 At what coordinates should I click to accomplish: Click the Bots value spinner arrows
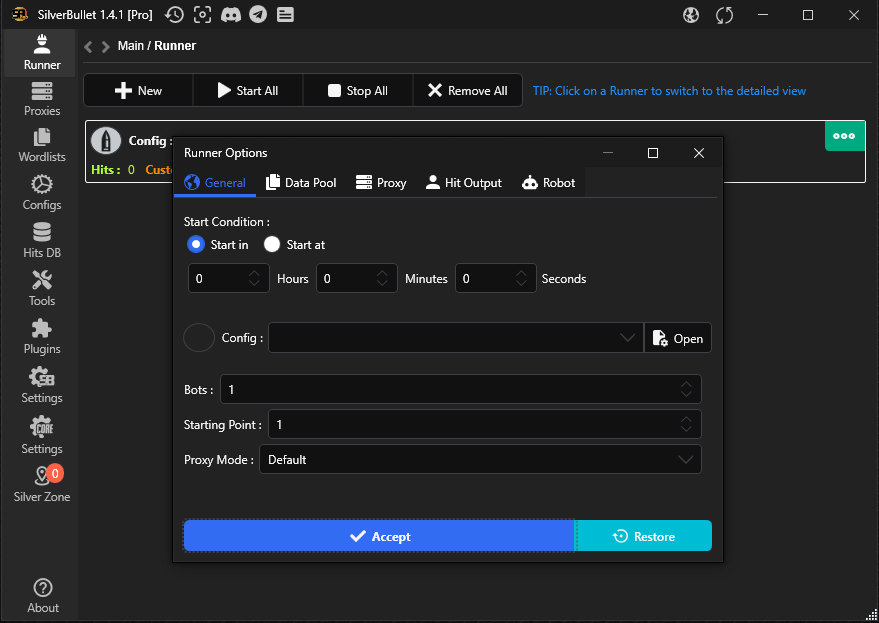[686, 389]
